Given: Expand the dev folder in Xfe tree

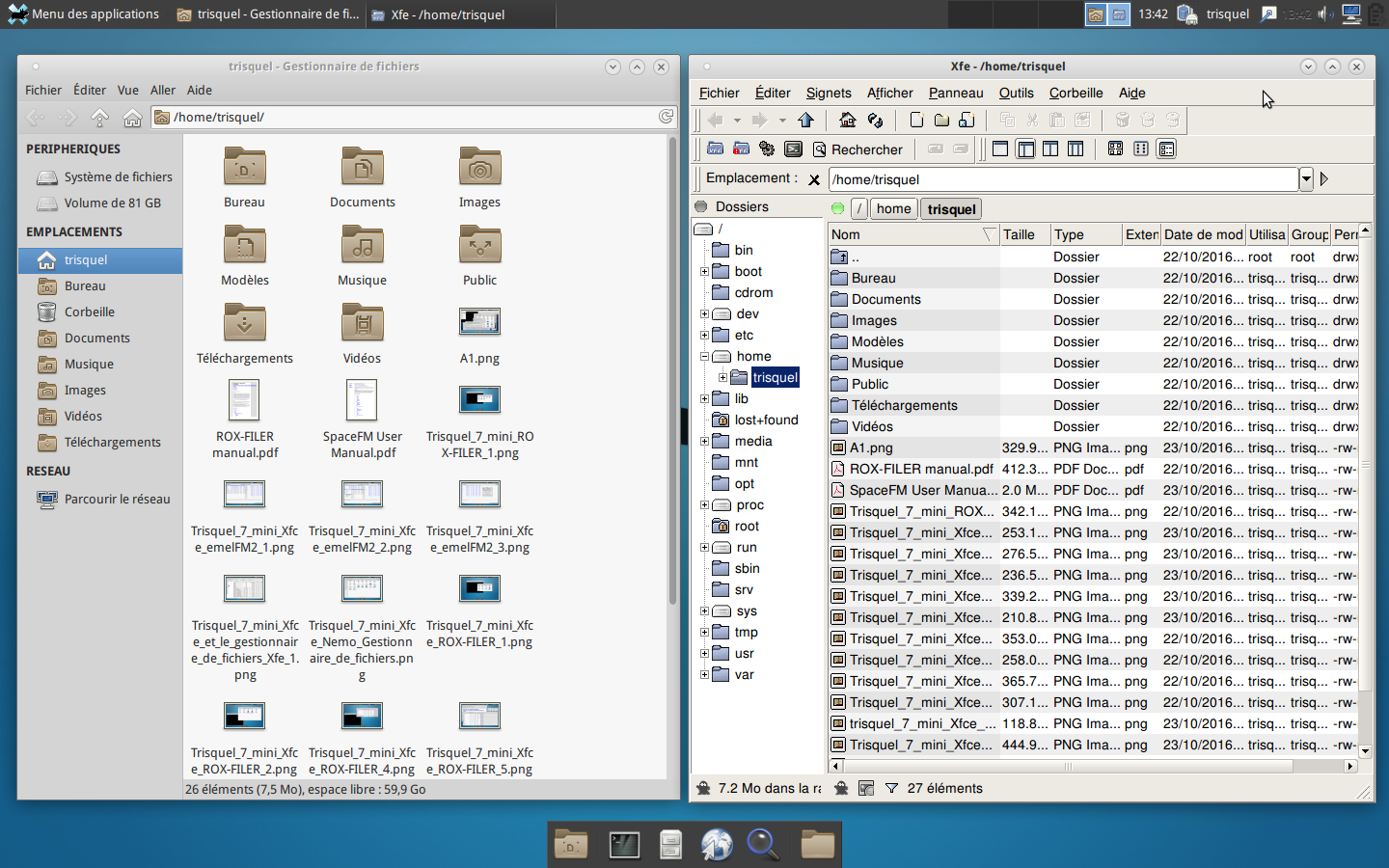Looking at the screenshot, I should (704, 314).
